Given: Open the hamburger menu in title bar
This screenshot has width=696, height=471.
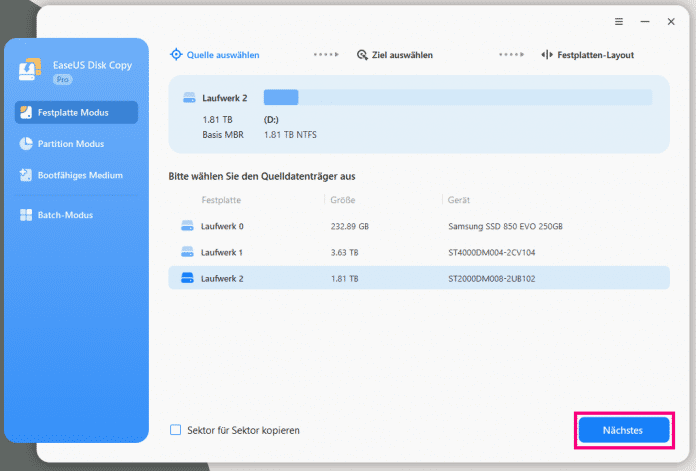Looking at the screenshot, I should point(619,20).
